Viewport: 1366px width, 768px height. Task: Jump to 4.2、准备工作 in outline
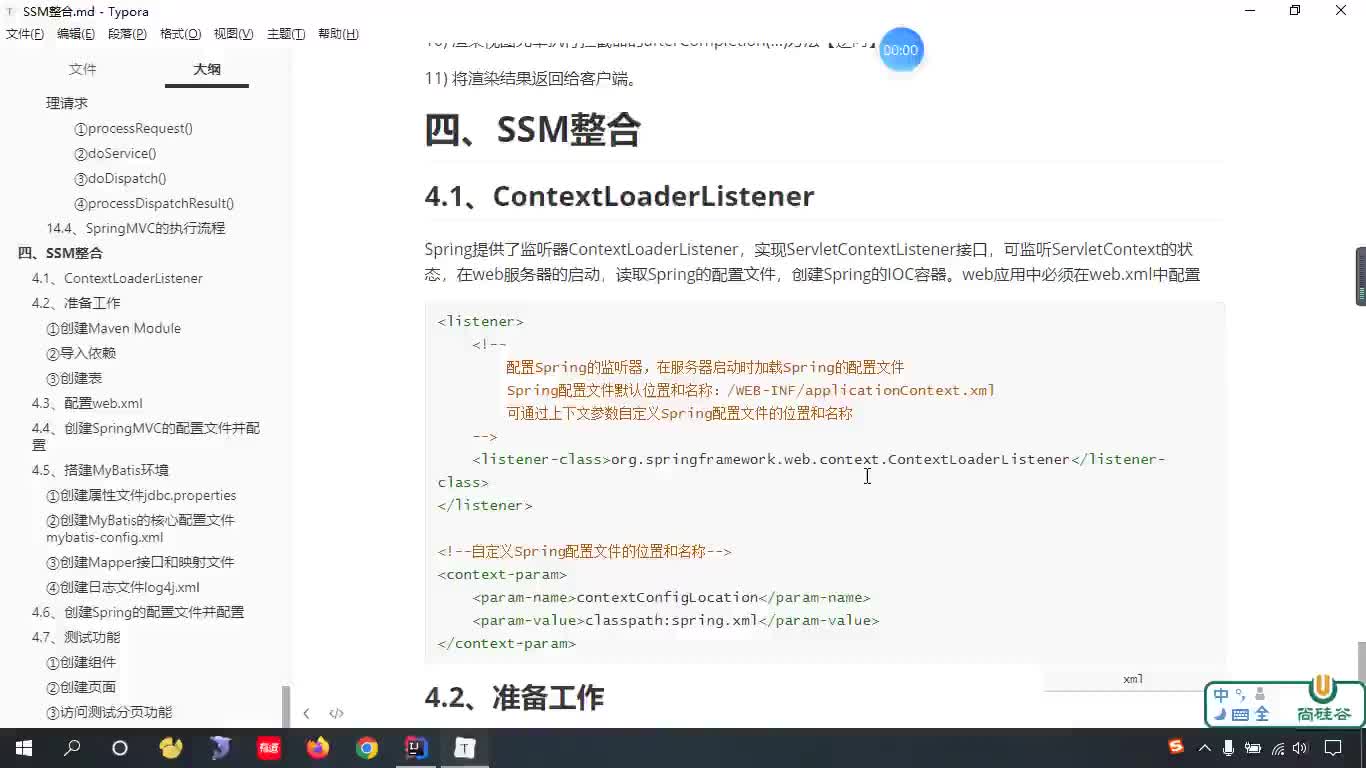(76, 303)
